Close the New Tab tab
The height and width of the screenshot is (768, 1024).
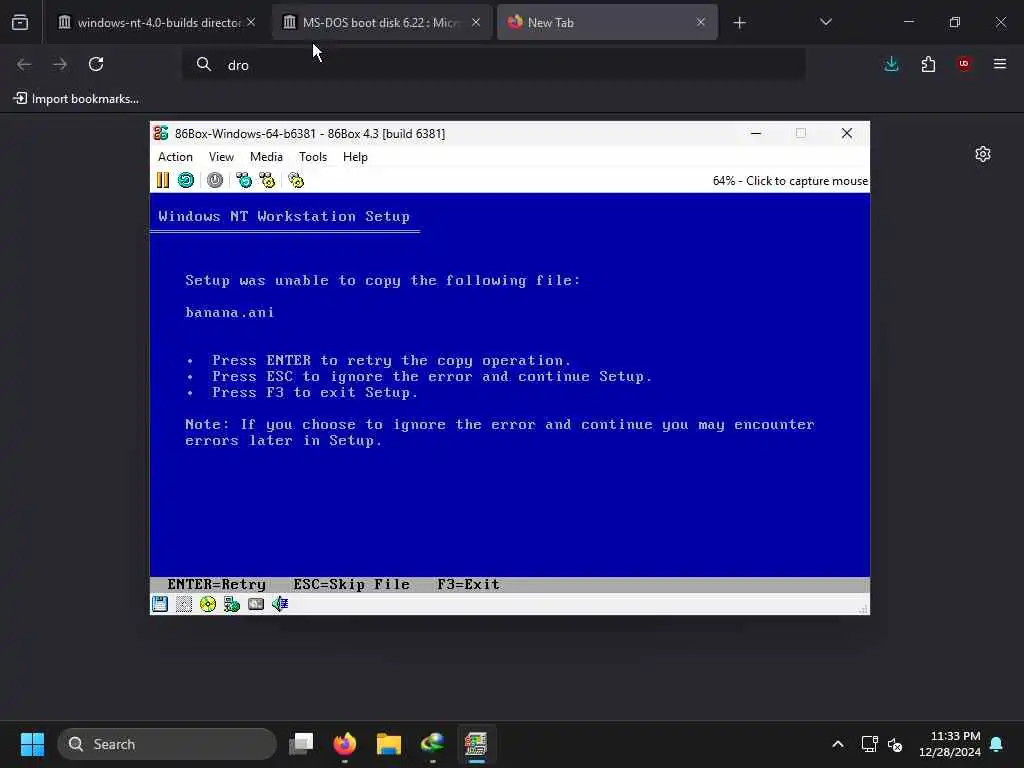click(701, 22)
